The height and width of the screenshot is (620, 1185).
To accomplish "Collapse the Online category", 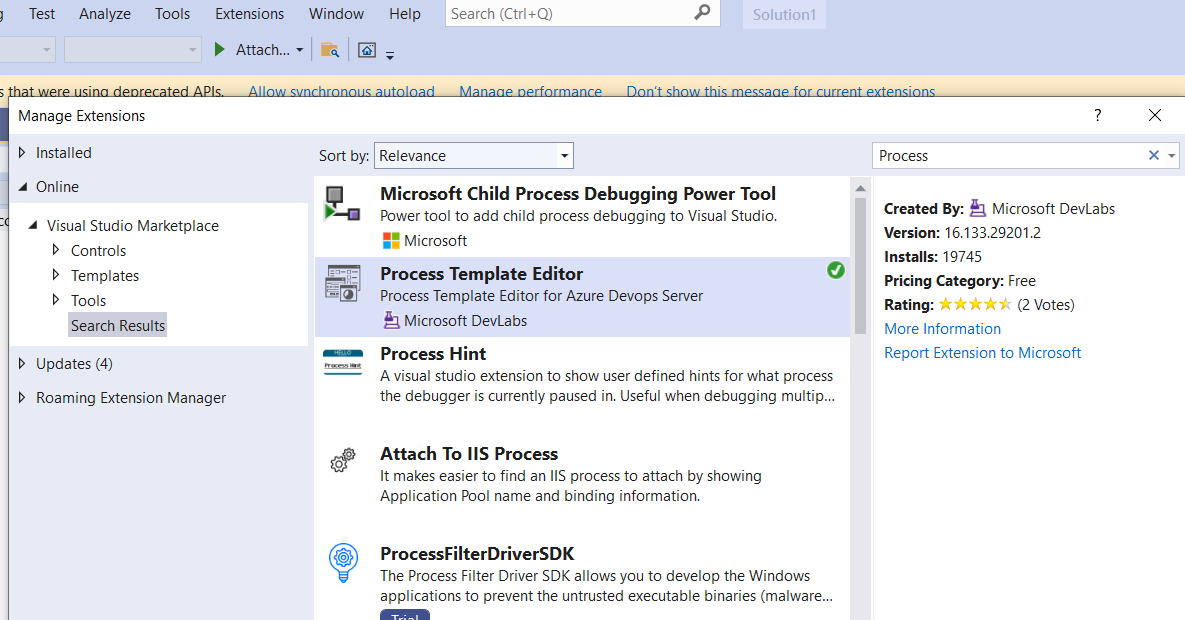I will point(22,187).
